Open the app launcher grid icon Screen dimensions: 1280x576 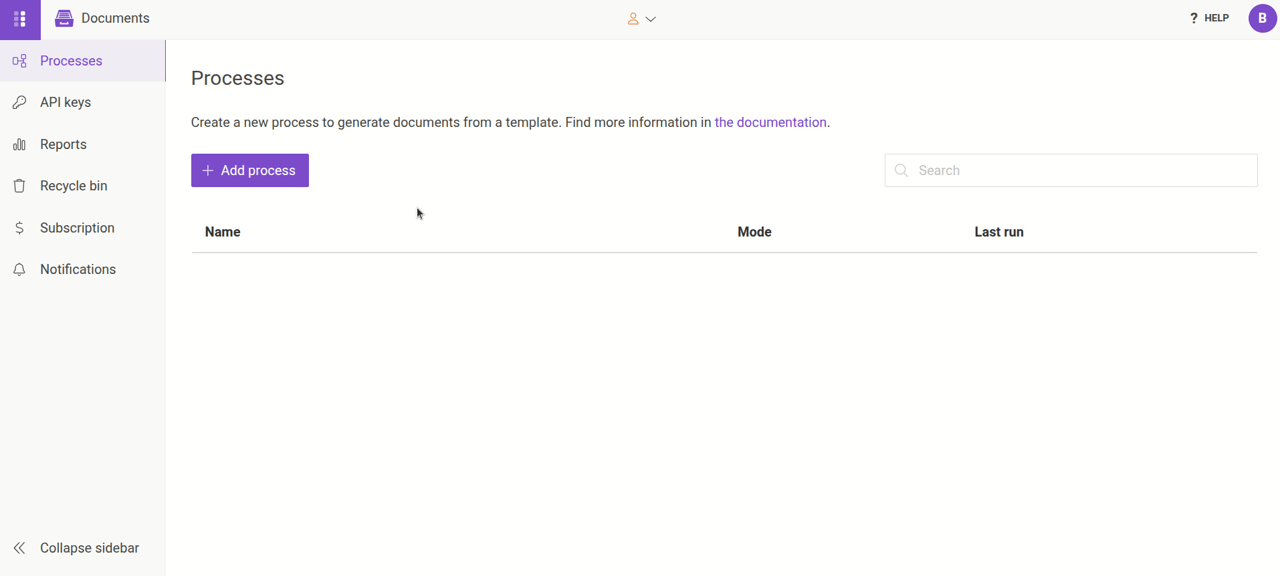point(20,19)
